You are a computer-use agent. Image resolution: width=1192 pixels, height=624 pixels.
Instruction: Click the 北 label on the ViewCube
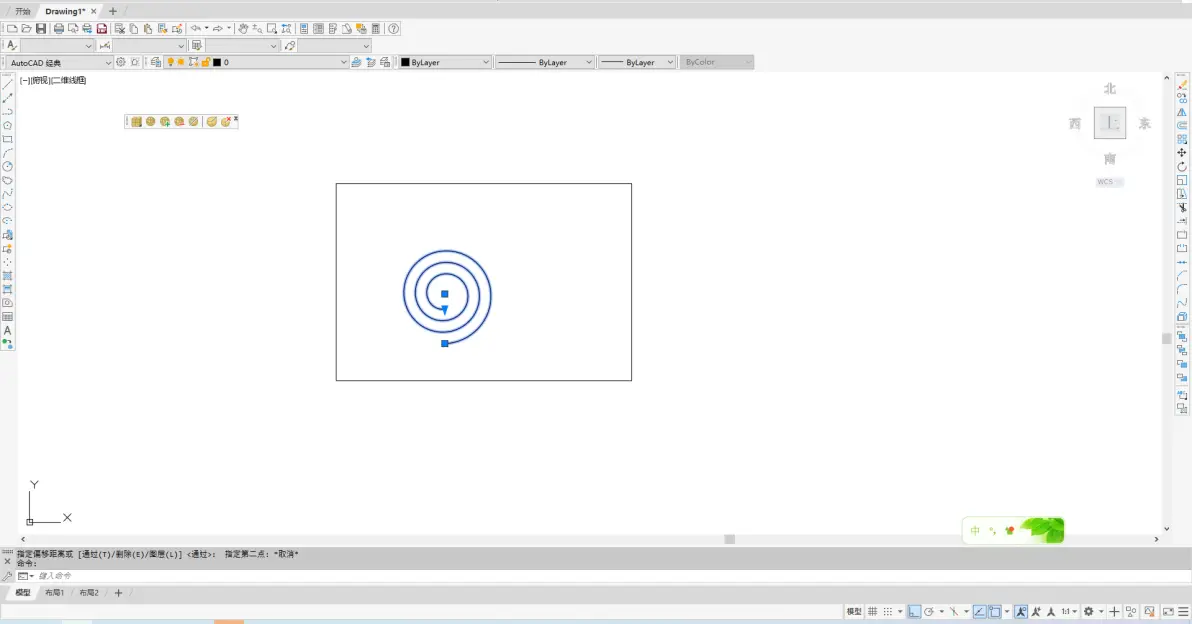coord(1110,89)
